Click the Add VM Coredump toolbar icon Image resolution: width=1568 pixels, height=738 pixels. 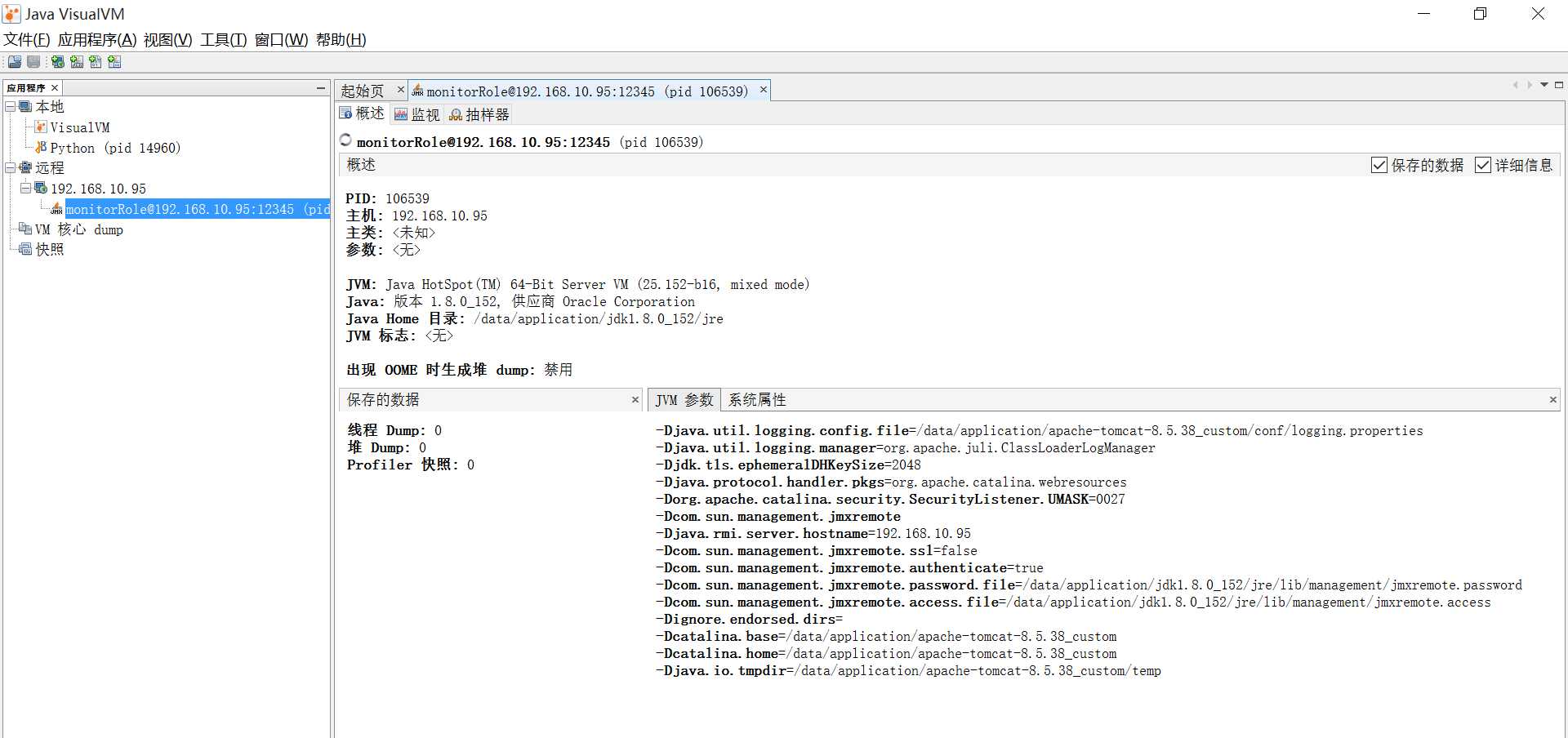[x=96, y=62]
